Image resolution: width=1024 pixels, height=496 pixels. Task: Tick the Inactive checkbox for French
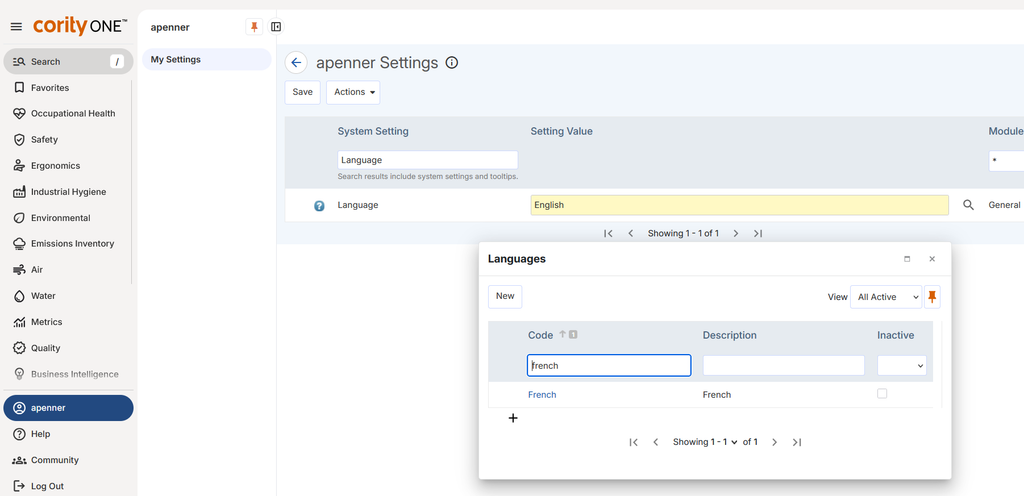882,394
